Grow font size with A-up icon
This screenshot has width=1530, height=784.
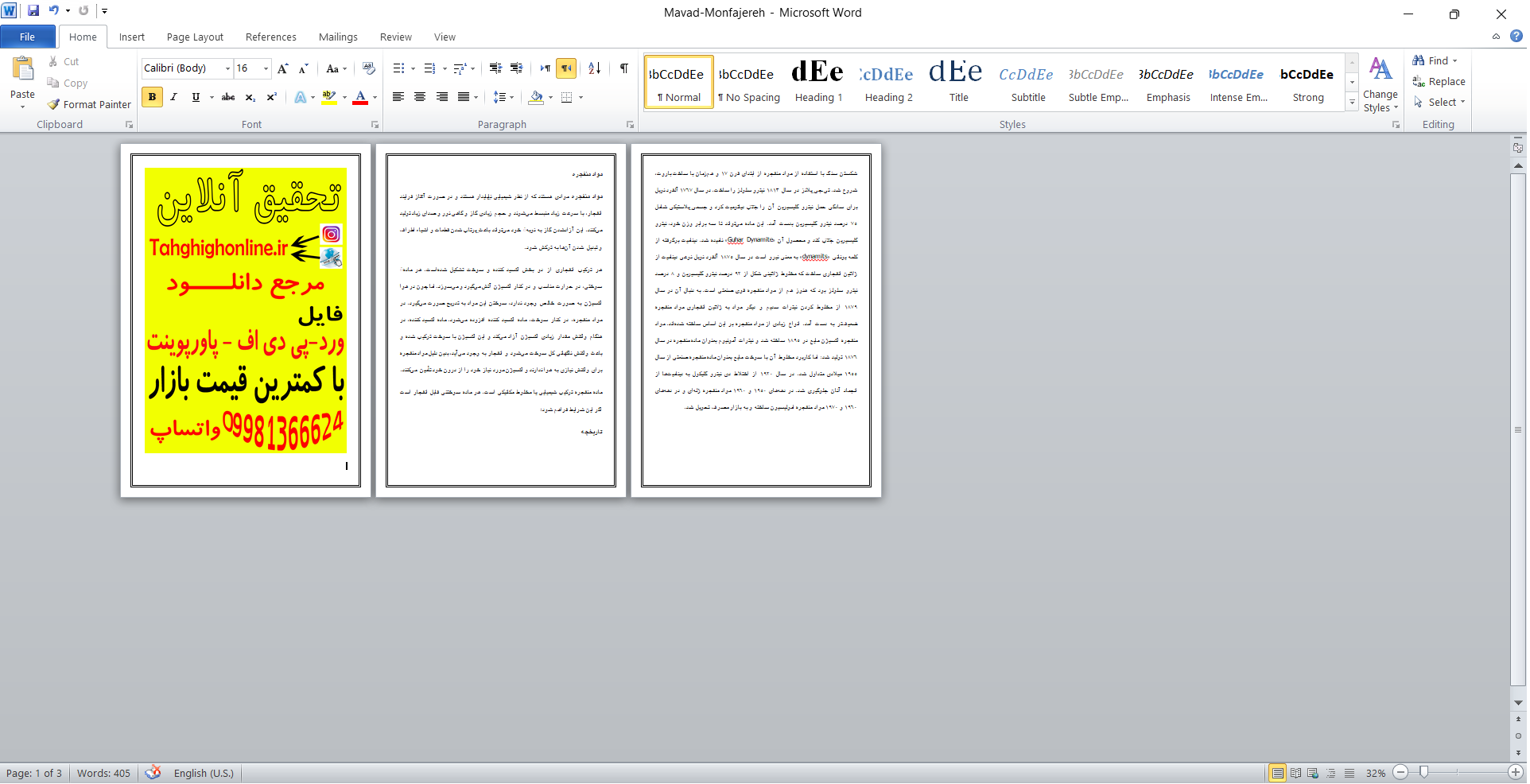pos(282,68)
